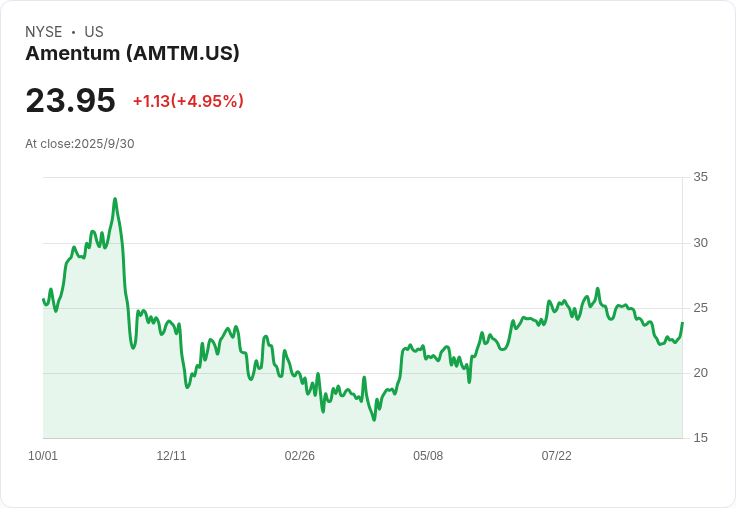The image size is (736, 508).
Task: Click the US market label beside NYSE
Action: (x=94, y=32)
